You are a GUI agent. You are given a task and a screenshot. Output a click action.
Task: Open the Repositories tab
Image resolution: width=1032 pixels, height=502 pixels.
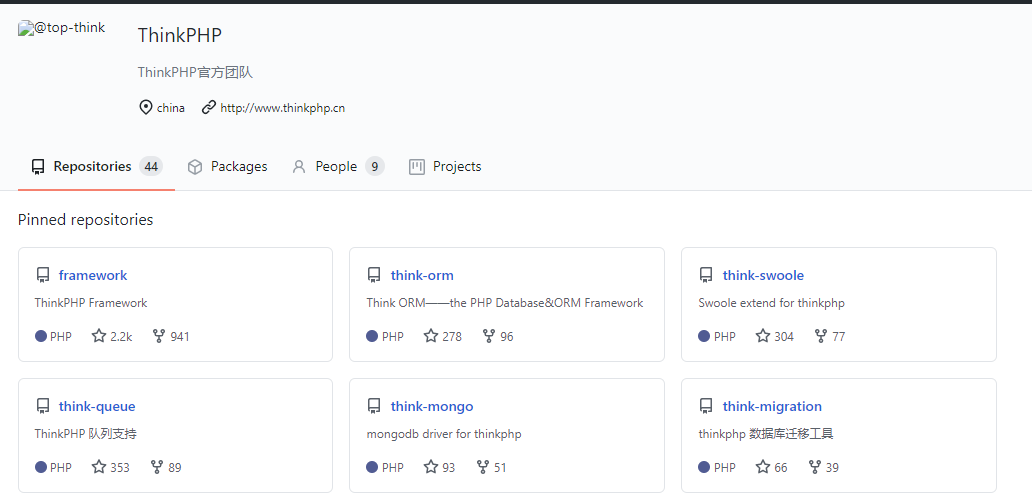96,166
